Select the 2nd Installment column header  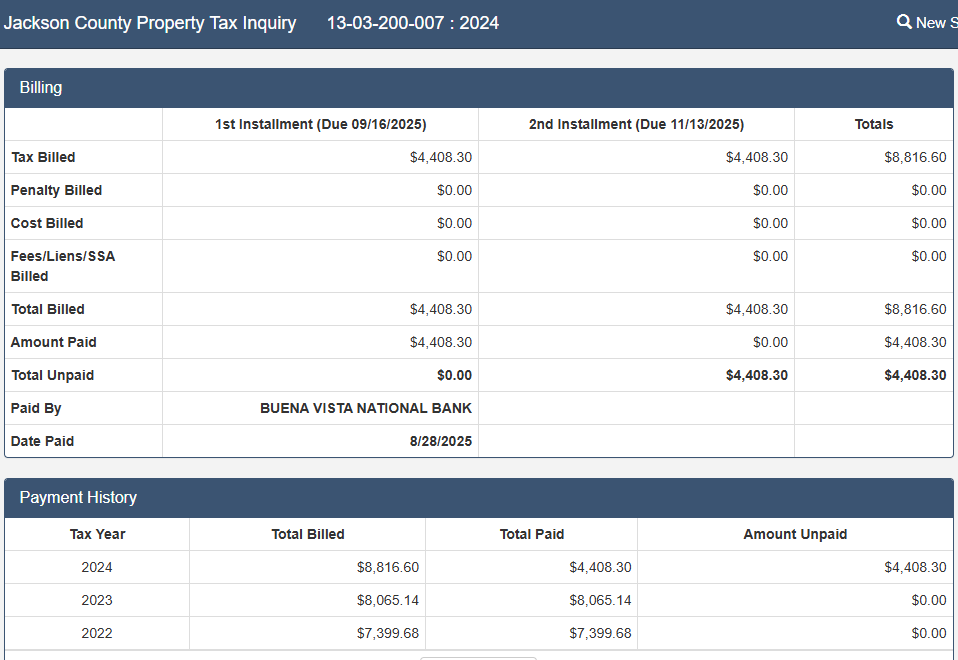(636, 124)
